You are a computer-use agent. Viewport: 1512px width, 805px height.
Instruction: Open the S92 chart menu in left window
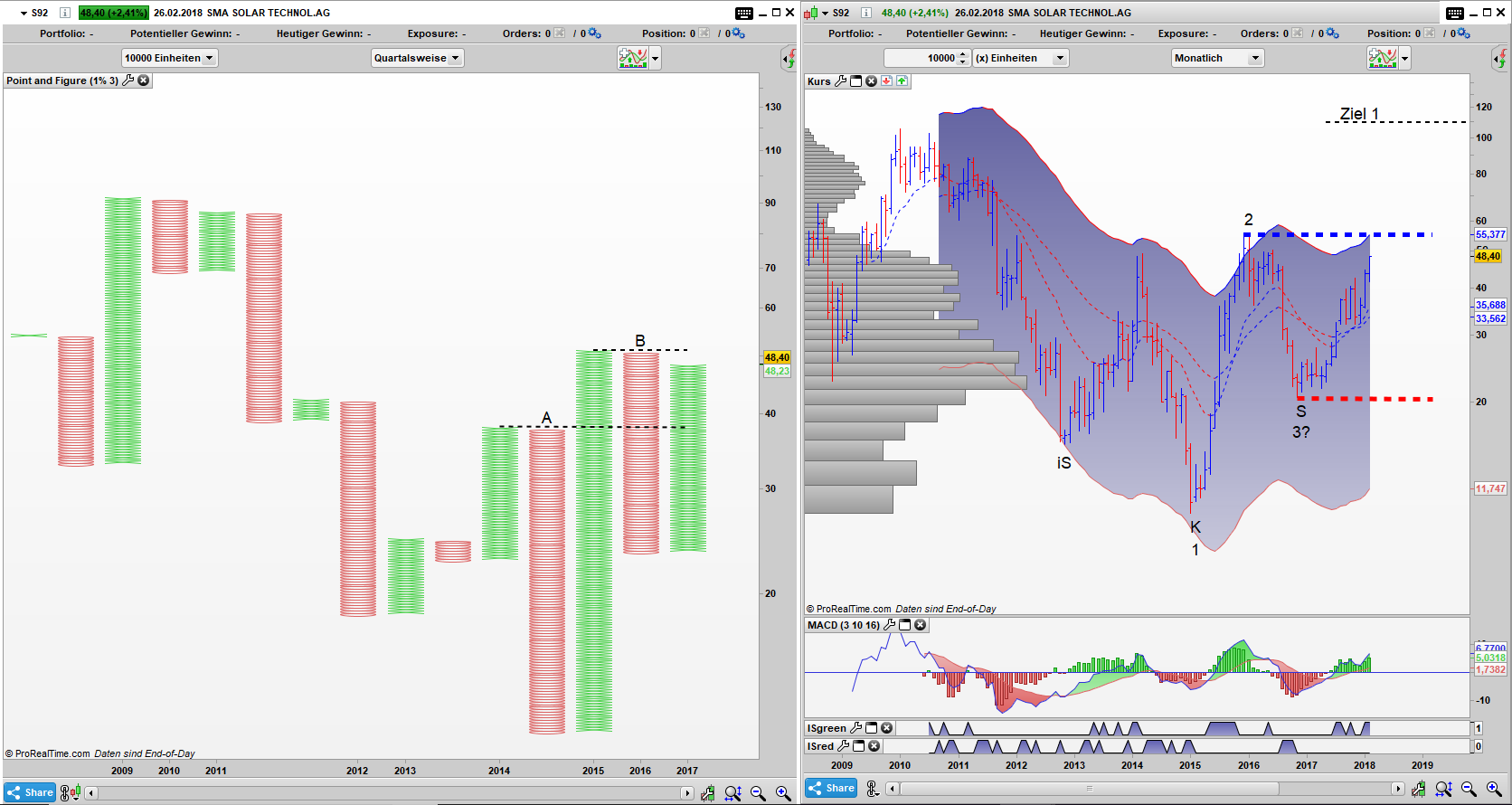[x=24, y=13]
